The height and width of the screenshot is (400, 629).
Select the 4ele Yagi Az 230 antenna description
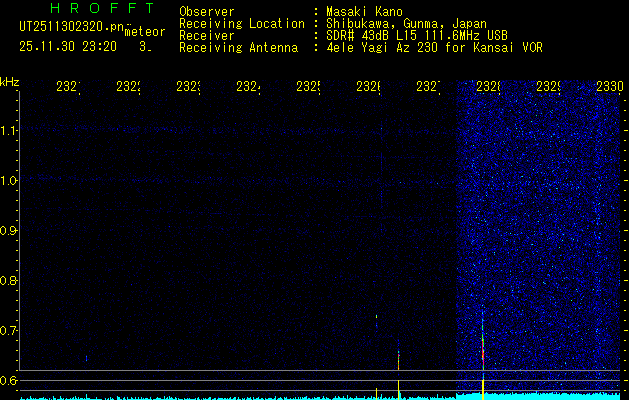pyautogui.click(x=434, y=48)
